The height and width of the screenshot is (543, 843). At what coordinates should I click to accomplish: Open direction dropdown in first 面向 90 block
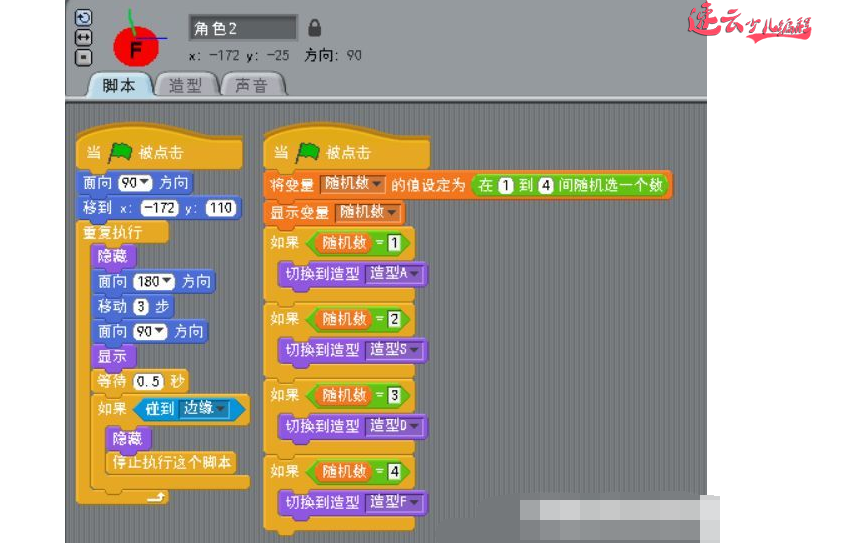(144, 183)
